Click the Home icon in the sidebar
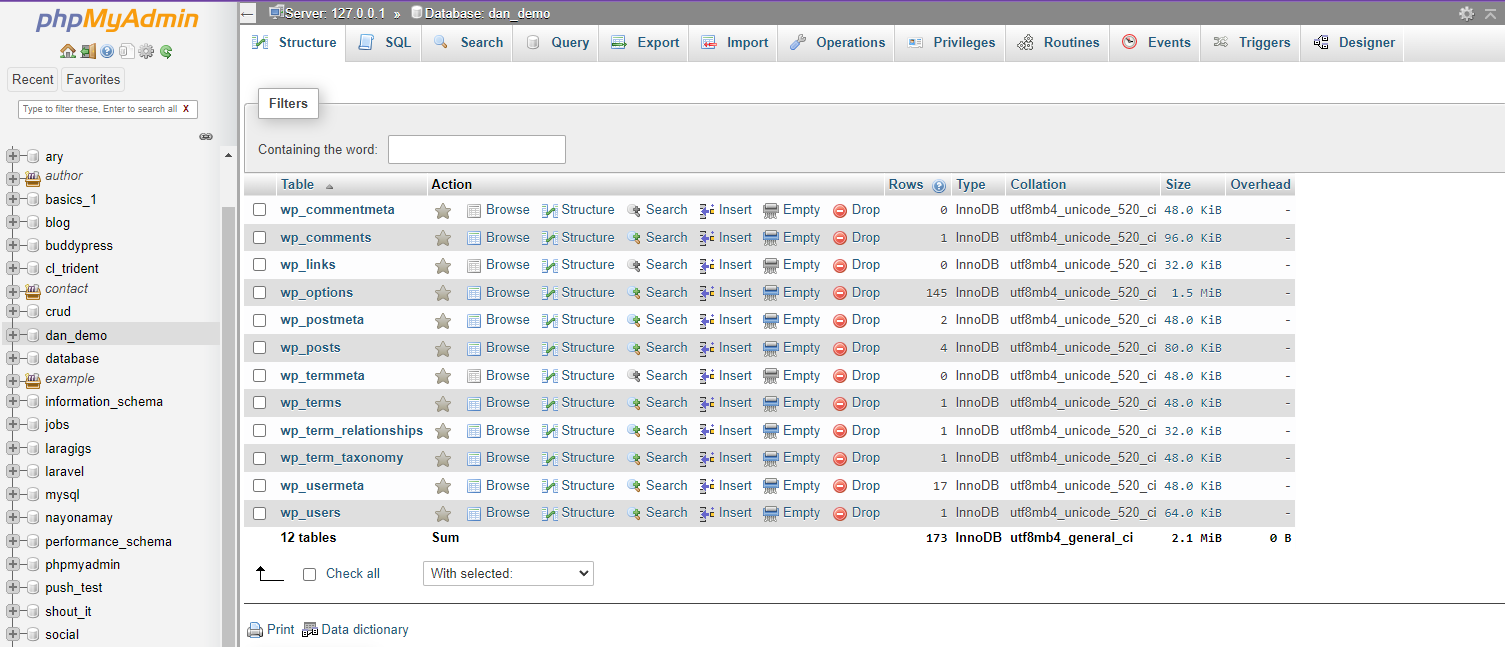This screenshot has width=1505, height=647. point(67,52)
